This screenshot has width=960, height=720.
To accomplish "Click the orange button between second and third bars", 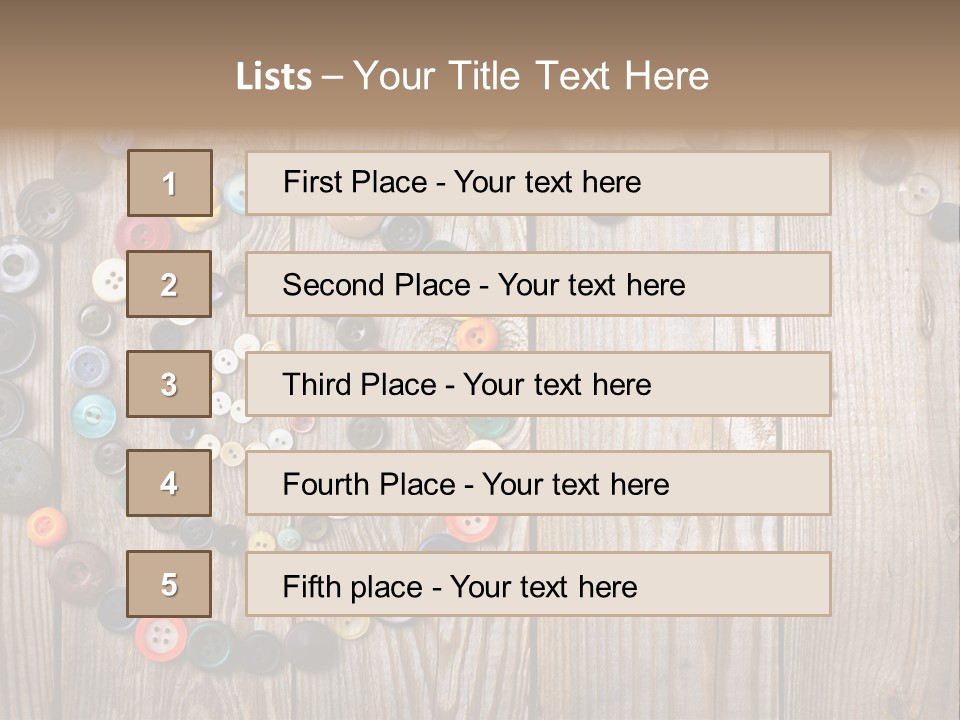I will tap(477, 334).
